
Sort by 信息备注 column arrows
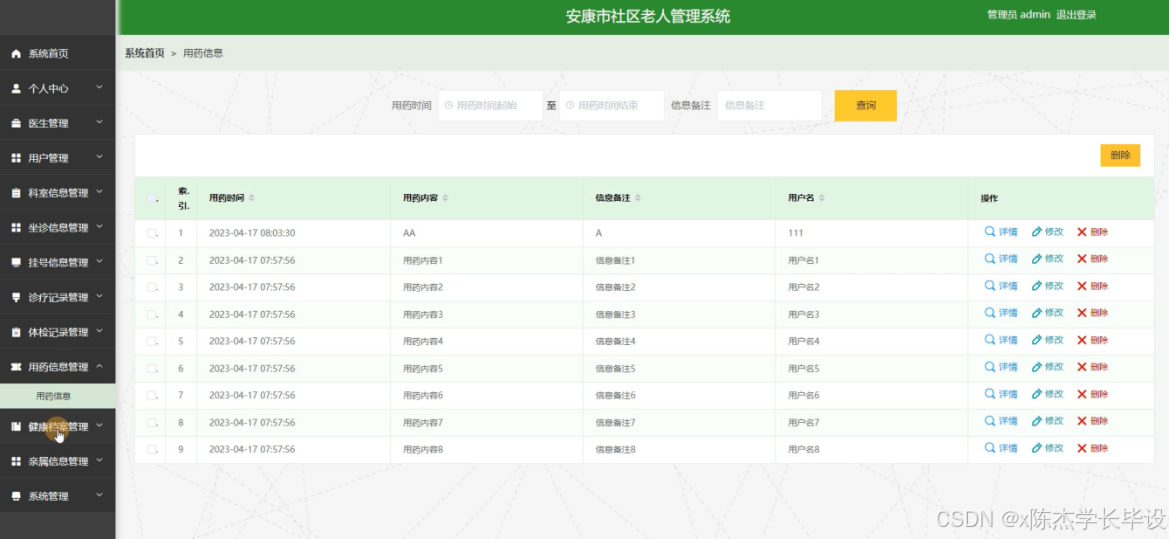(638, 198)
